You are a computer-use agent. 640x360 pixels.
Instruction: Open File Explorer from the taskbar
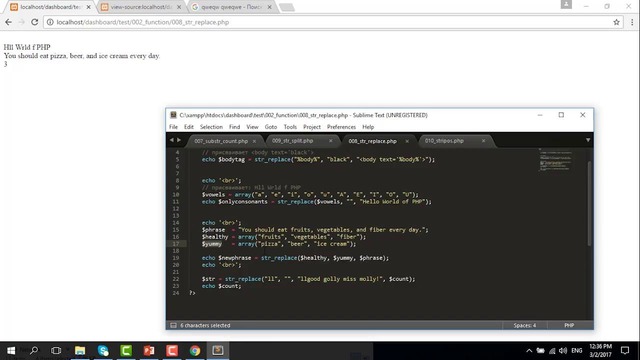tap(80, 351)
